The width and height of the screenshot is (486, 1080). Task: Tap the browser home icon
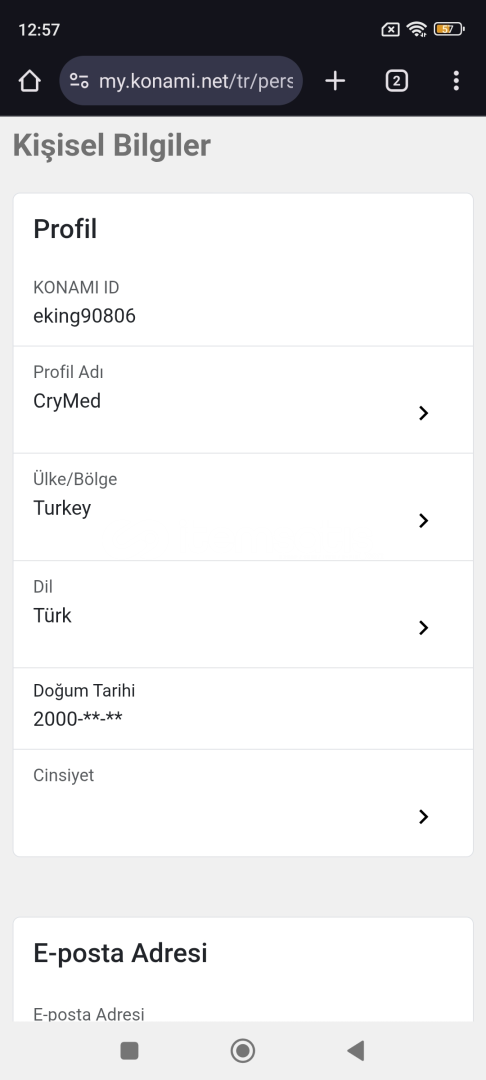(x=30, y=81)
